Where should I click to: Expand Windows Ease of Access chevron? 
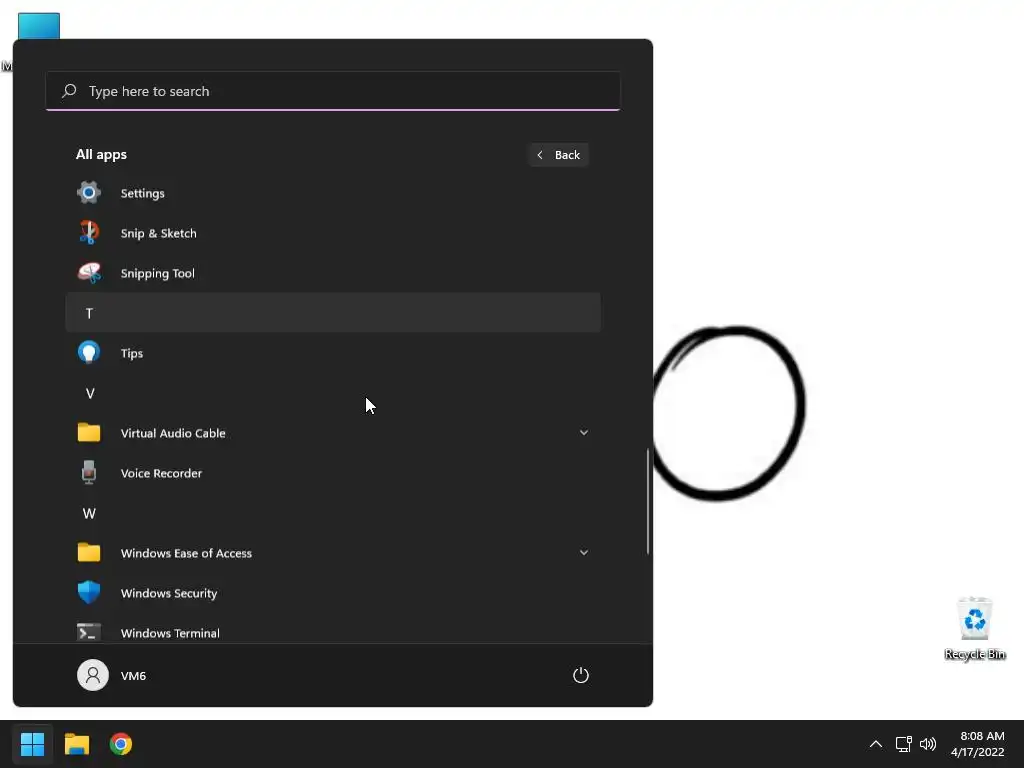click(x=584, y=552)
